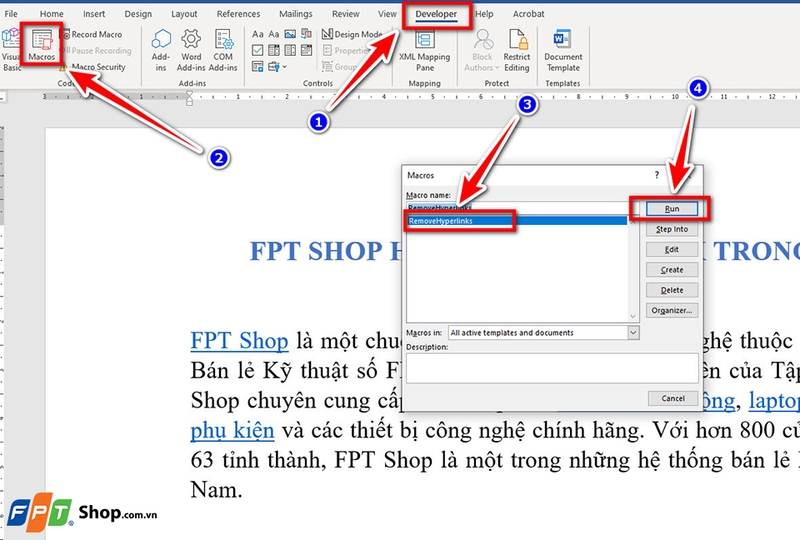800x540 pixels.
Task: Open Word Add-ins
Action: click(191, 50)
